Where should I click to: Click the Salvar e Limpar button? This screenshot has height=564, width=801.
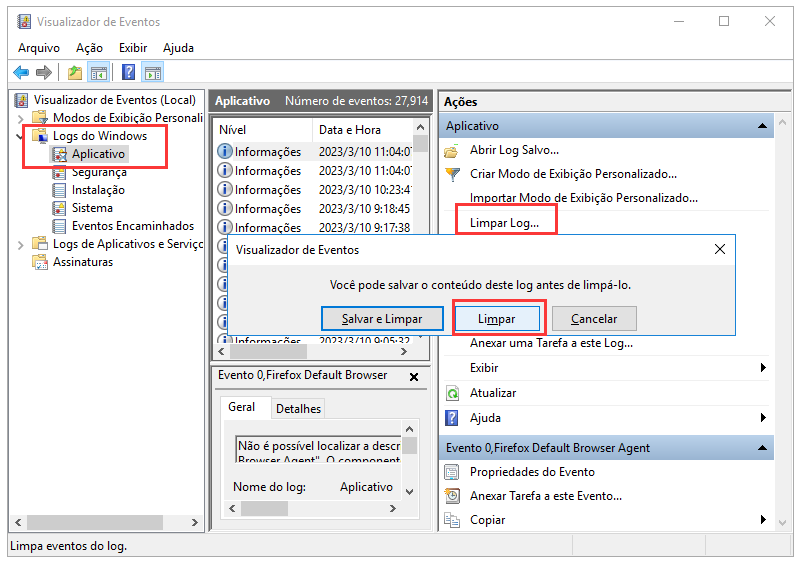tap(382, 319)
